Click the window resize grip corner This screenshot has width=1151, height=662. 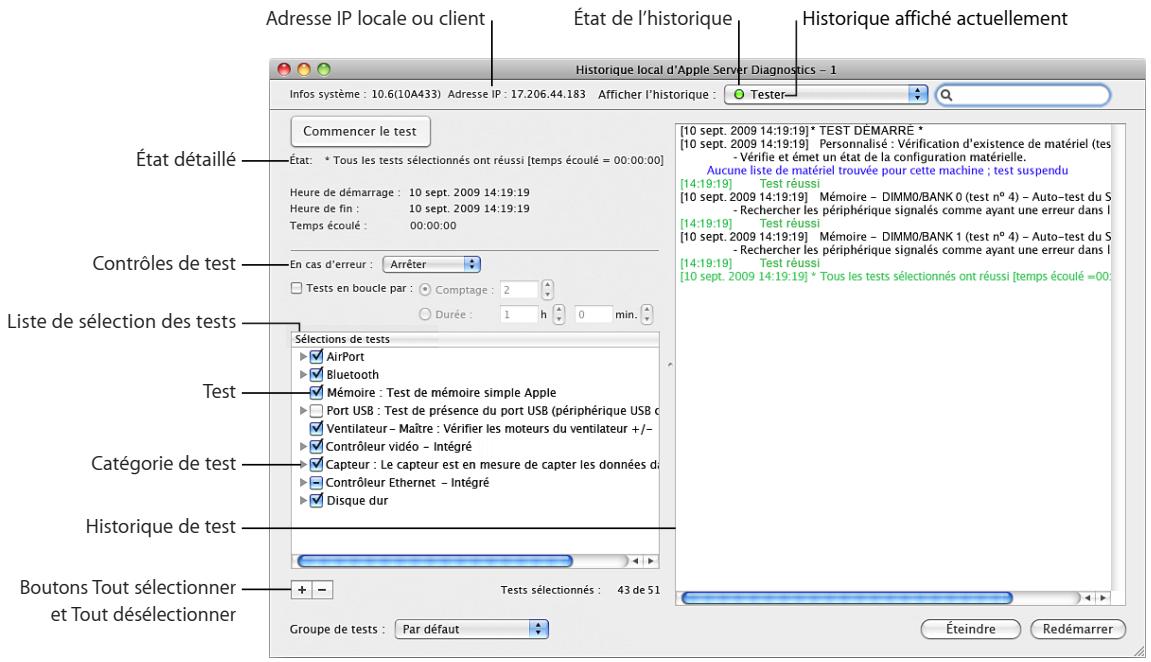(1139, 651)
